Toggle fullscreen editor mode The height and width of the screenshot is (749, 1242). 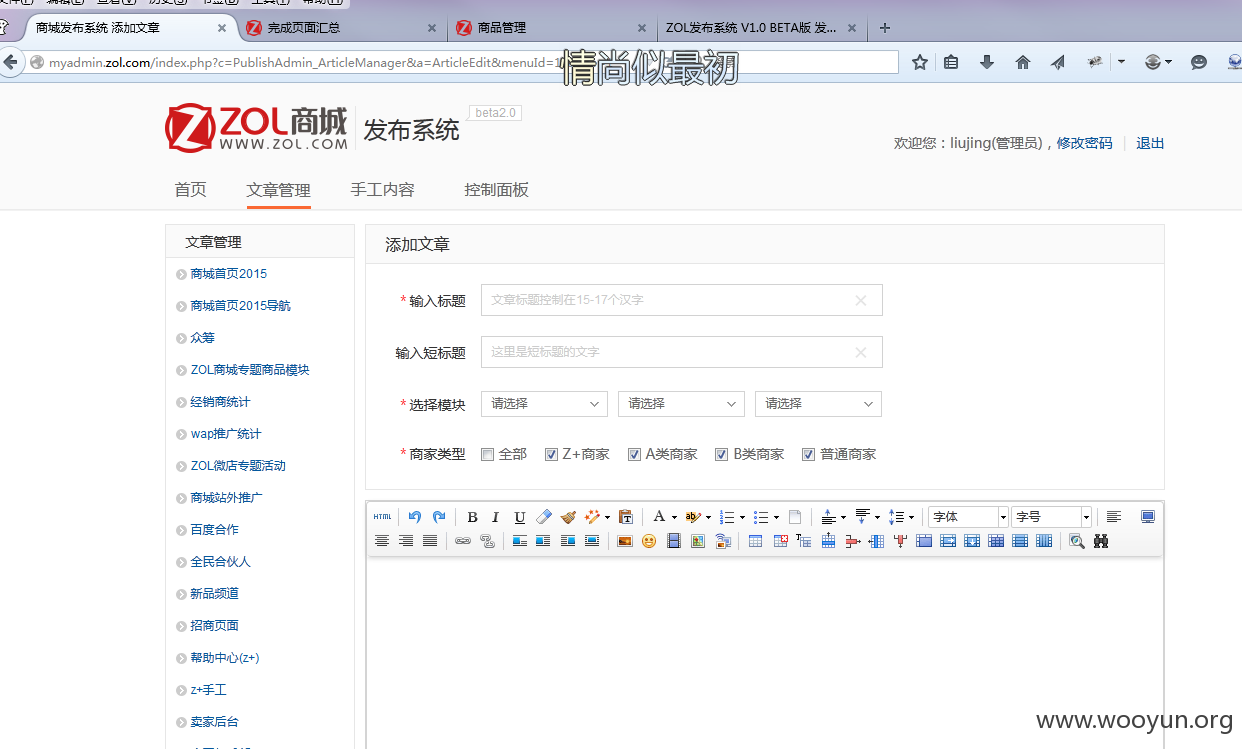pyautogui.click(x=1147, y=517)
